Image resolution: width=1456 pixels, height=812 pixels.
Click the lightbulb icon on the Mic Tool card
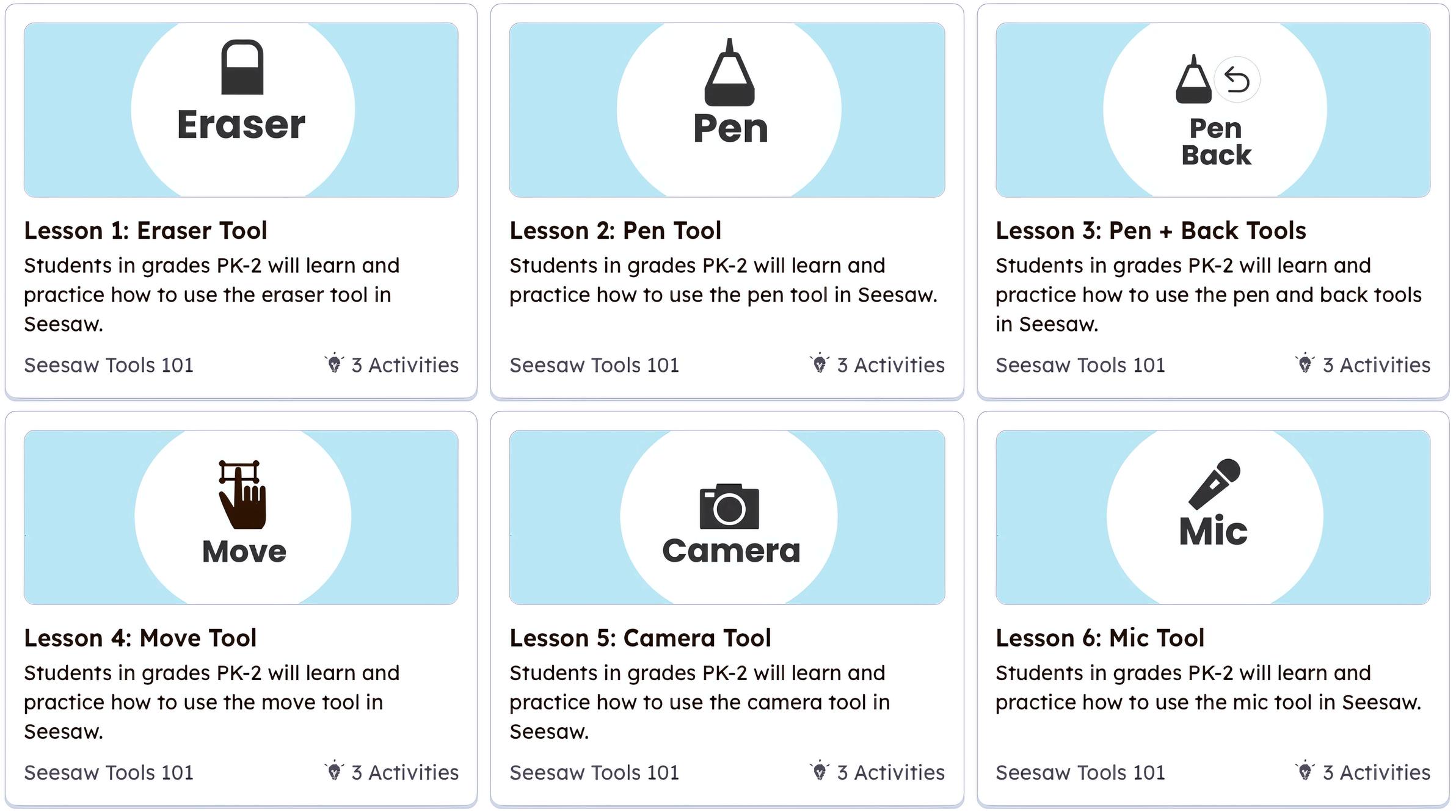coord(1305,771)
